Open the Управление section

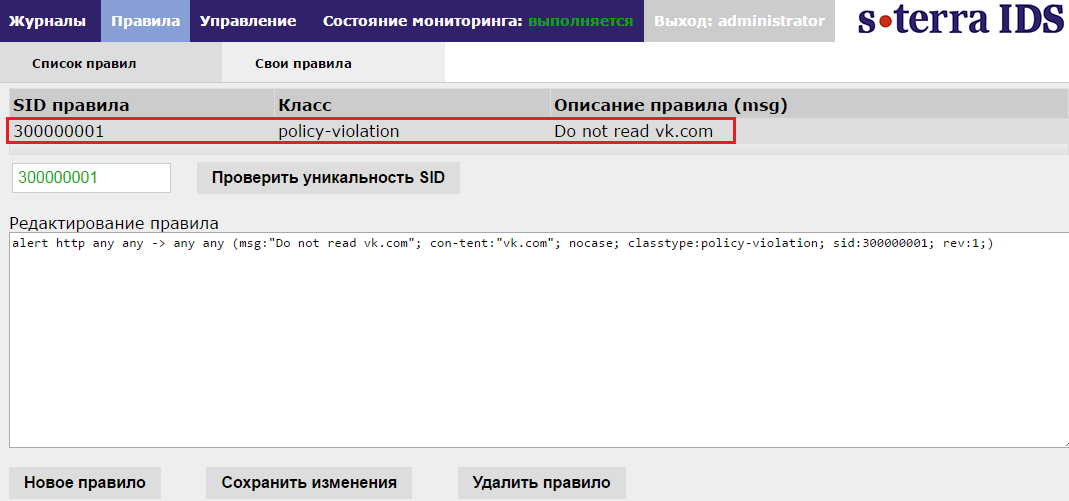point(248,21)
